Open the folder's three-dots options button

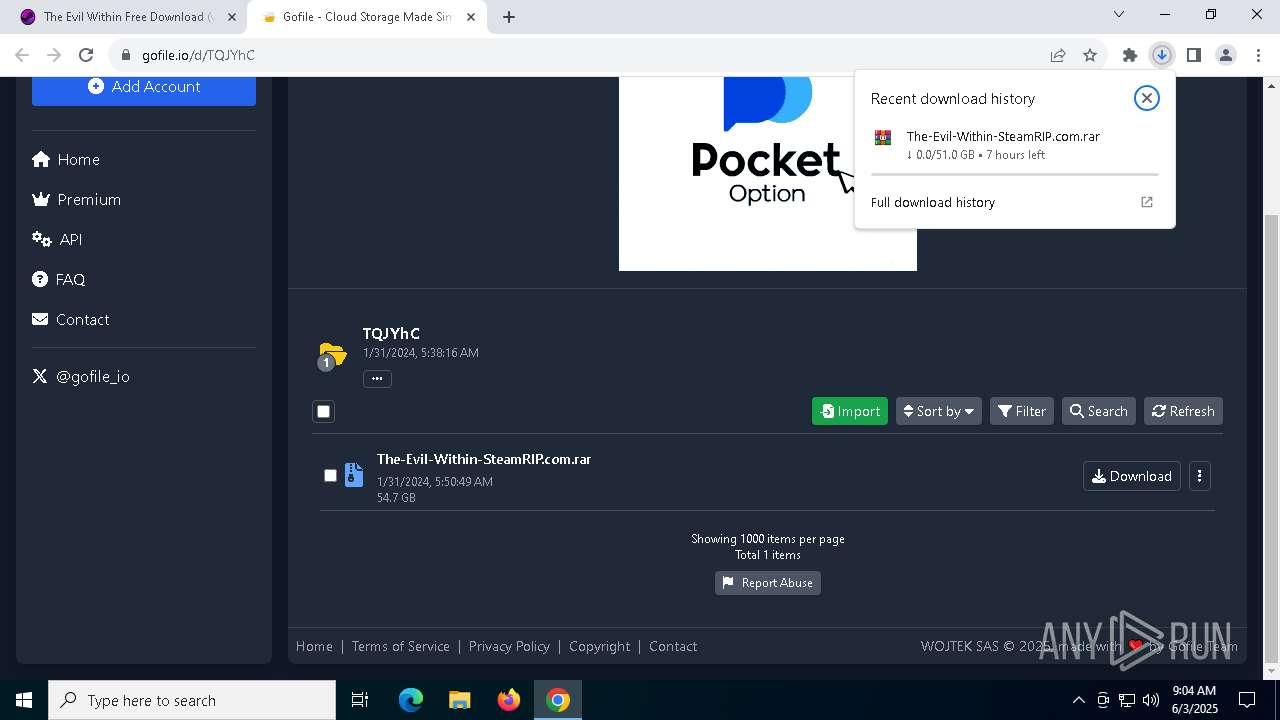377,379
